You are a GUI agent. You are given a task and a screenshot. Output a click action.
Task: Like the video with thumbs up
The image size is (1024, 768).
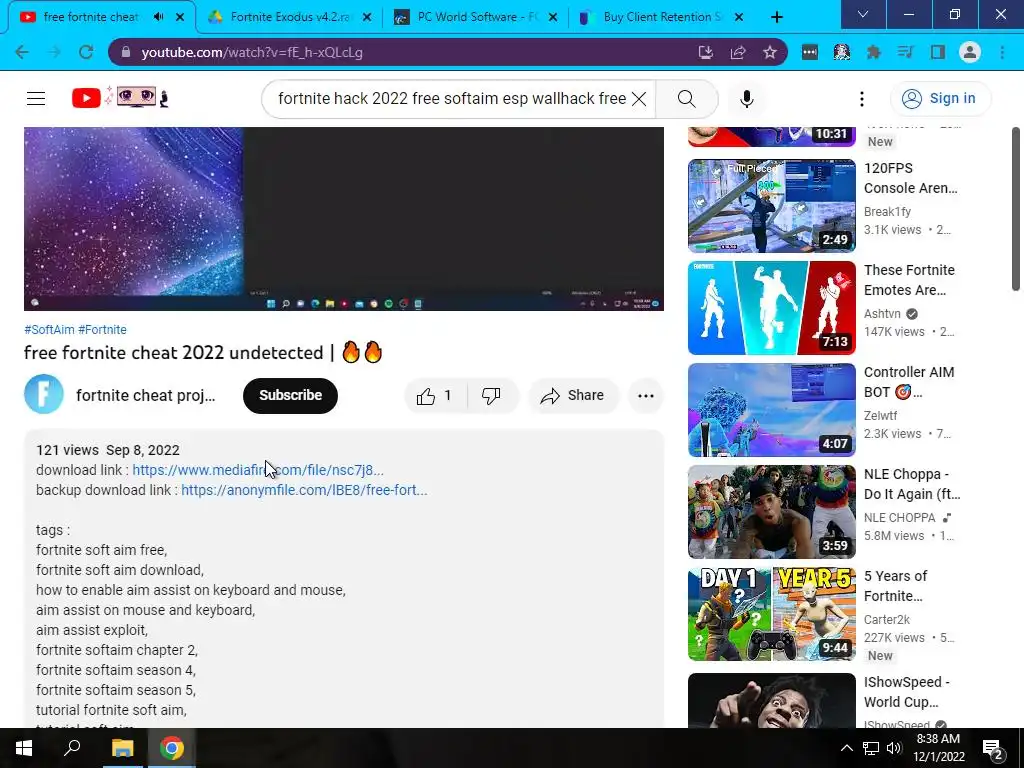point(435,396)
